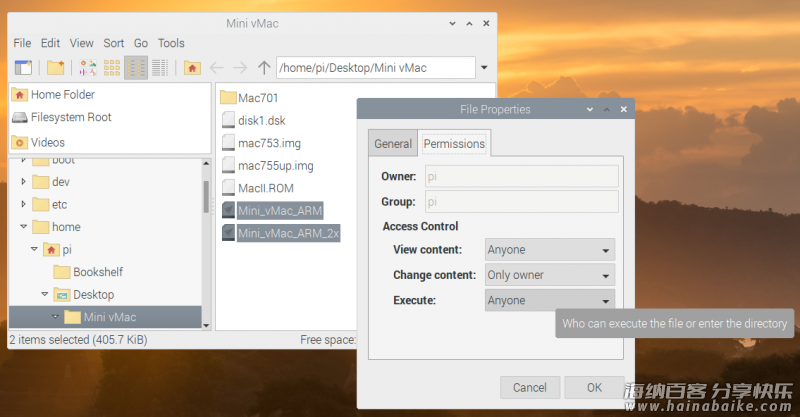
Task: Select the compact list view icon
Action: click(136, 68)
